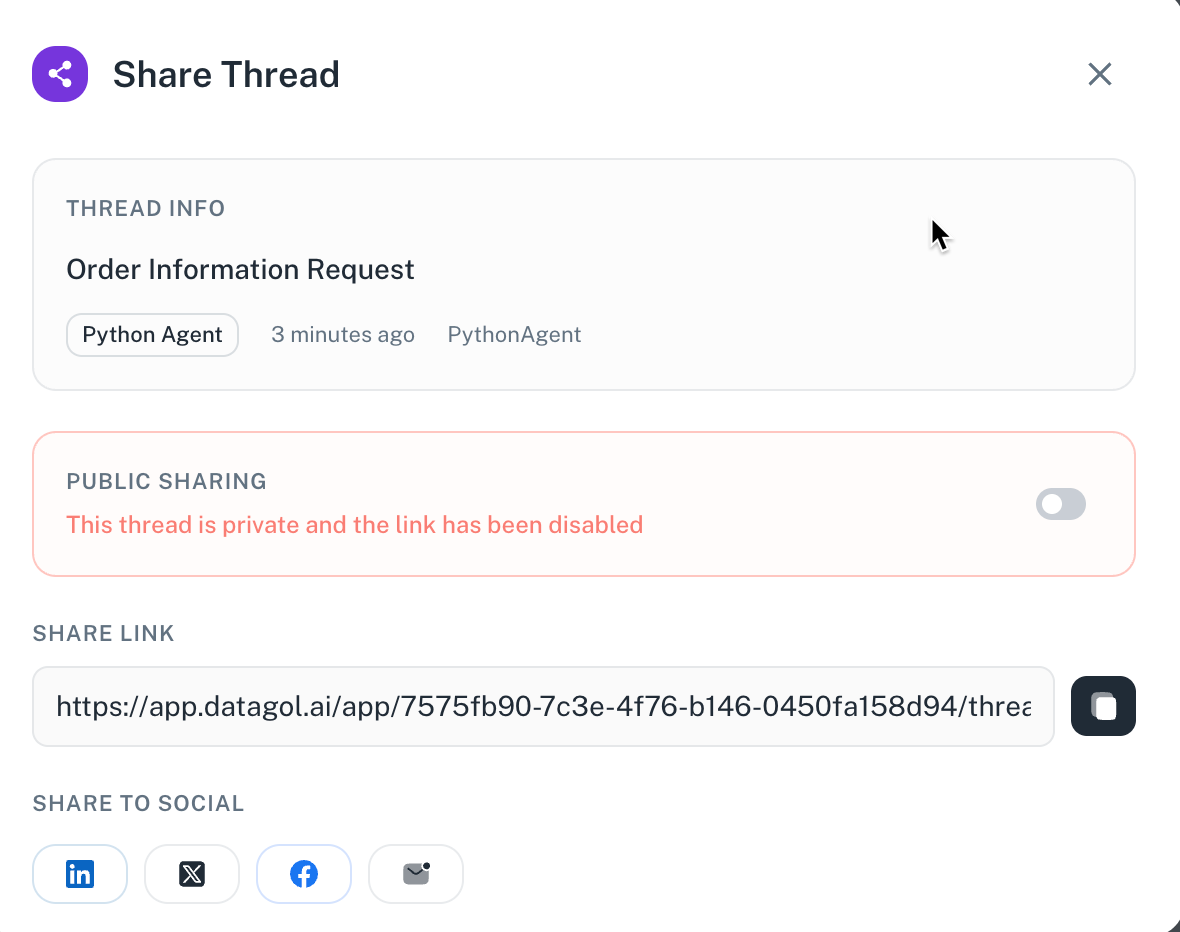
Task: Click the PythonAgent author label
Action: pyautogui.click(x=514, y=335)
